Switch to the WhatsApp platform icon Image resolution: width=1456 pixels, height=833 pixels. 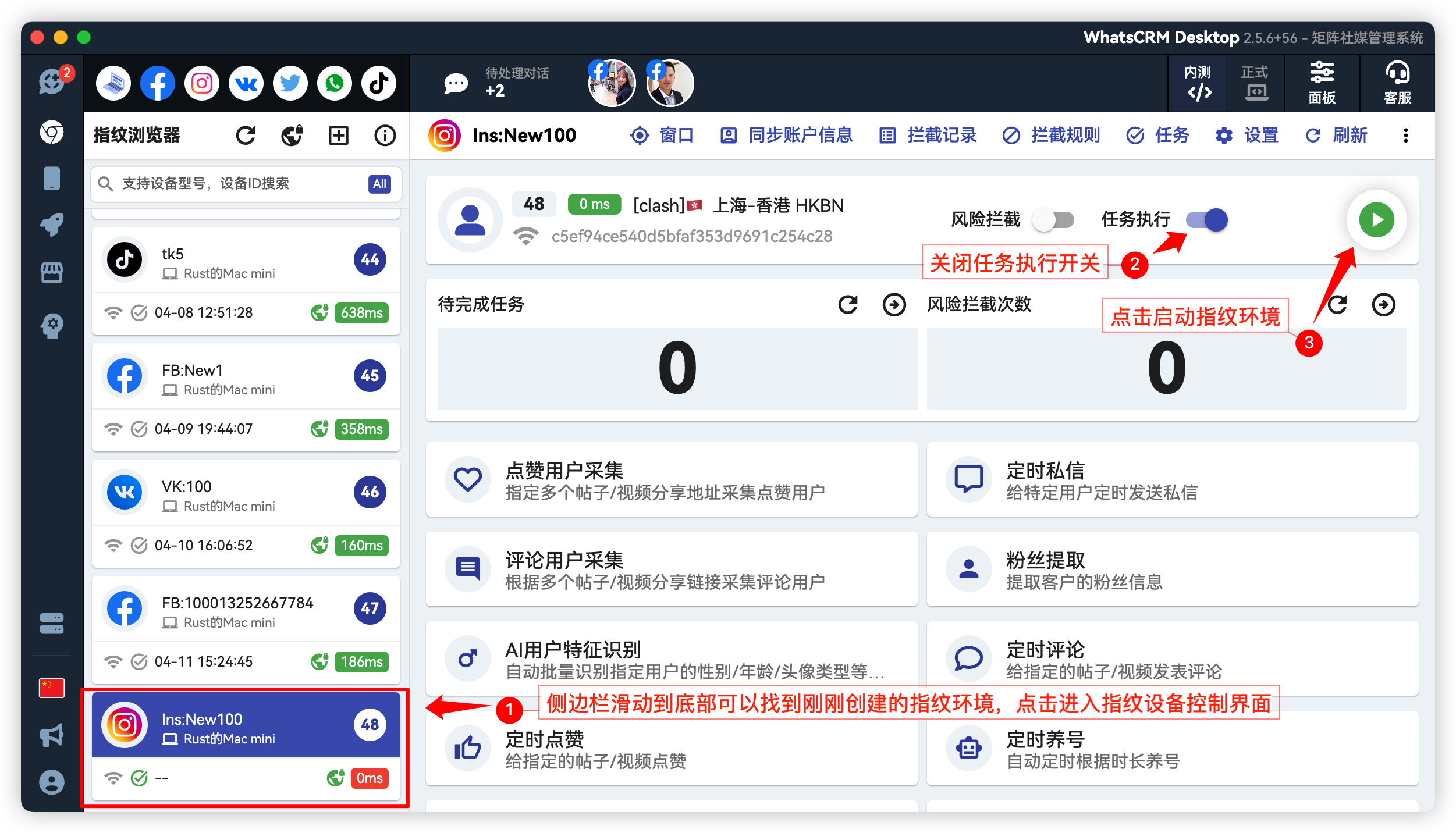point(334,83)
